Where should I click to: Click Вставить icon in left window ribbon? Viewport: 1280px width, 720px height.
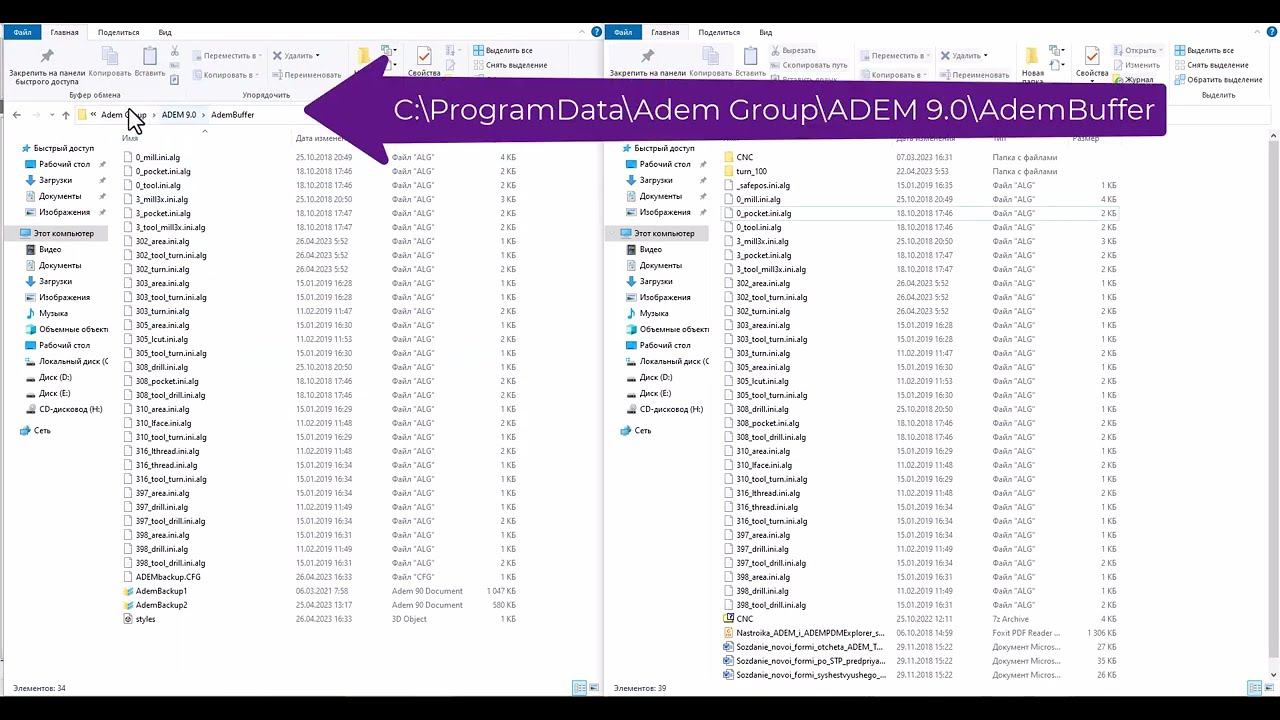(150, 62)
